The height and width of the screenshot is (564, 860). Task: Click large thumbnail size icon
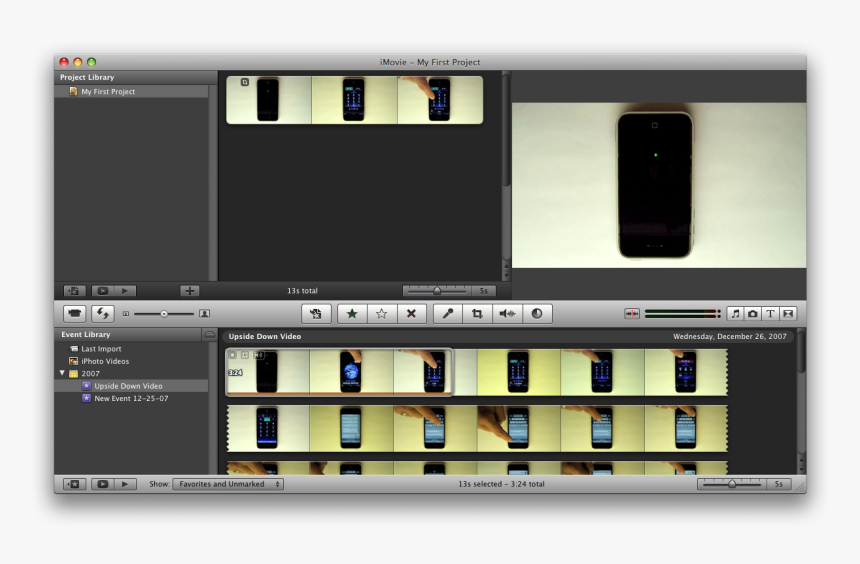(x=204, y=314)
